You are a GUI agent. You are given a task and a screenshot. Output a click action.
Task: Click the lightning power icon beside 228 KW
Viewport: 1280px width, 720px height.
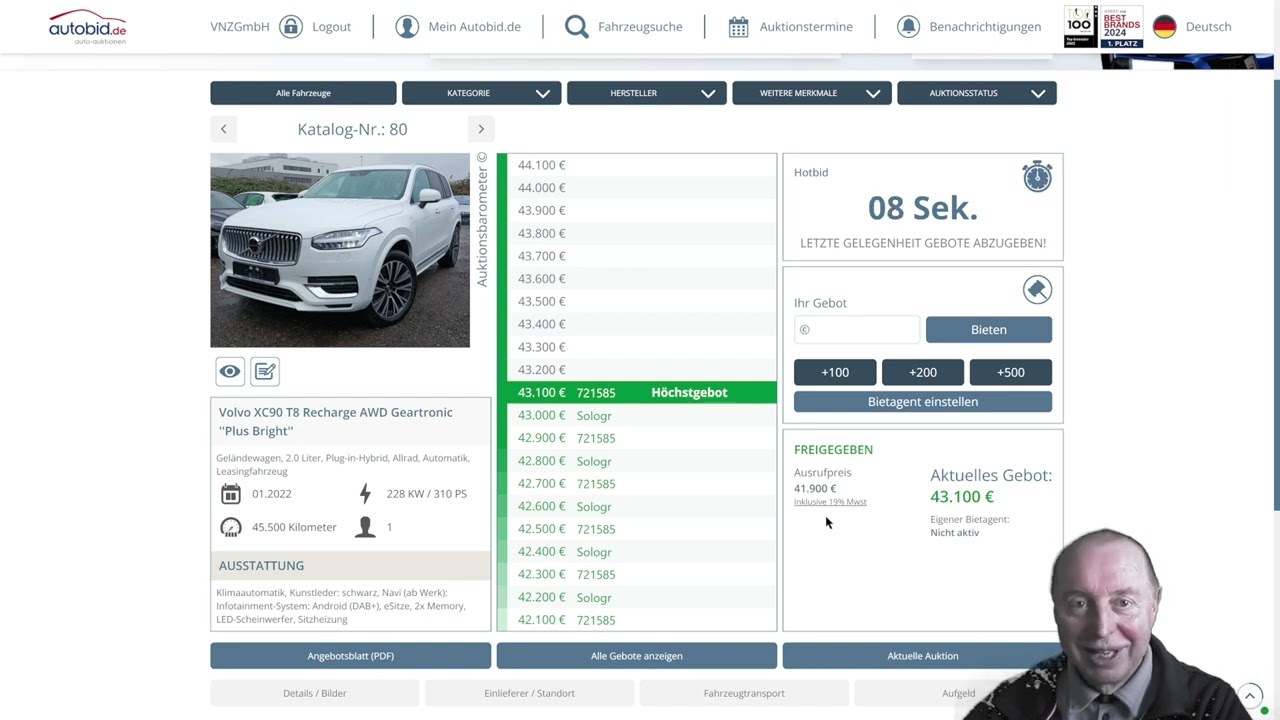coord(365,493)
